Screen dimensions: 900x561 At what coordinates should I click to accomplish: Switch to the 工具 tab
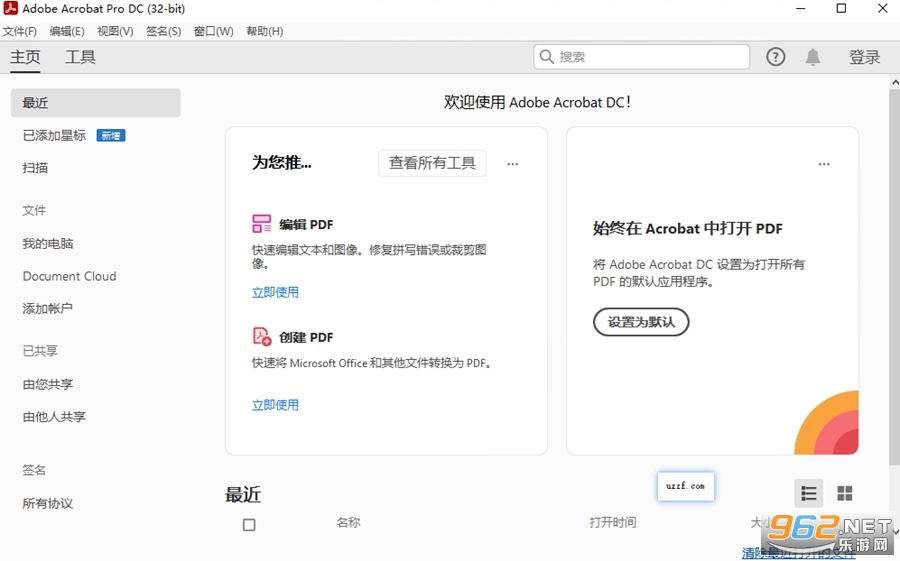(80, 57)
